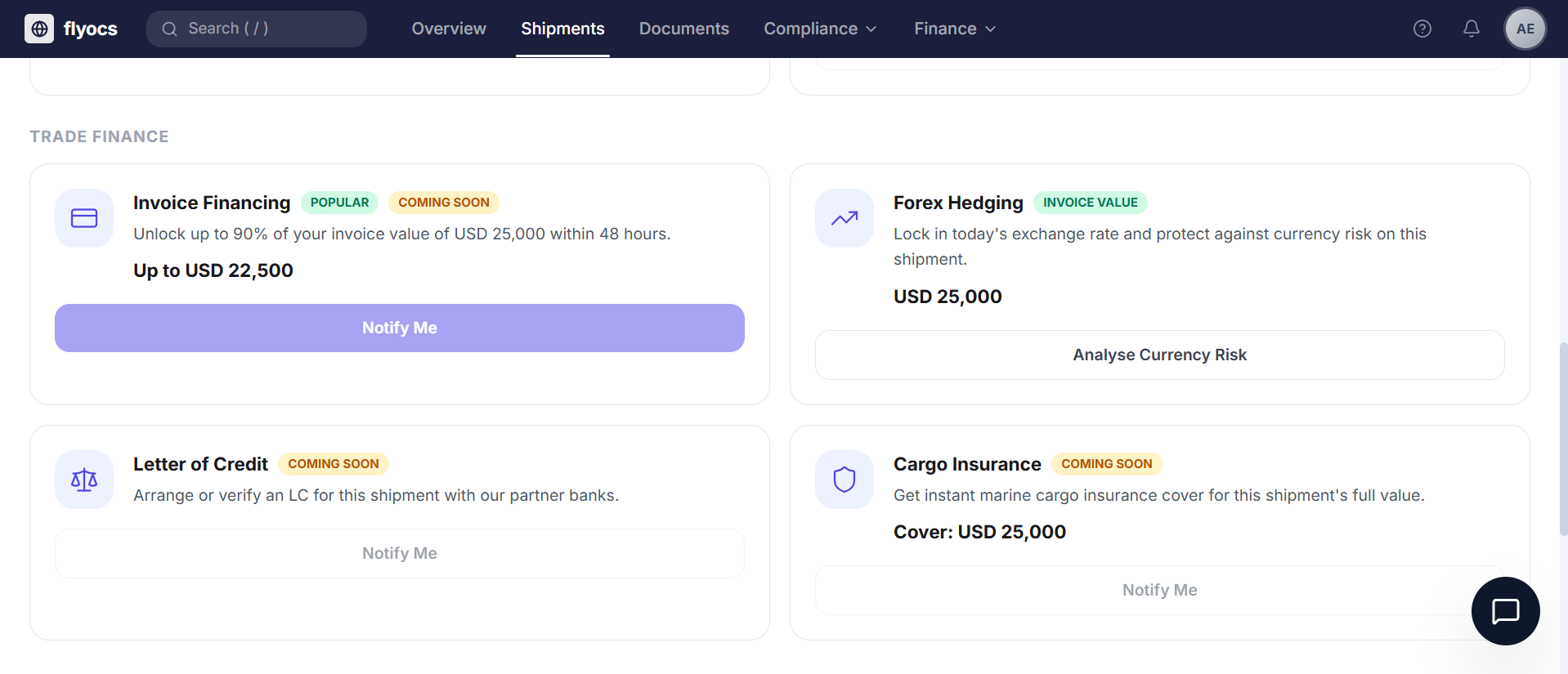The height and width of the screenshot is (674, 1568).
Task: Open the help question mark icon
Action: point(1422,29)
